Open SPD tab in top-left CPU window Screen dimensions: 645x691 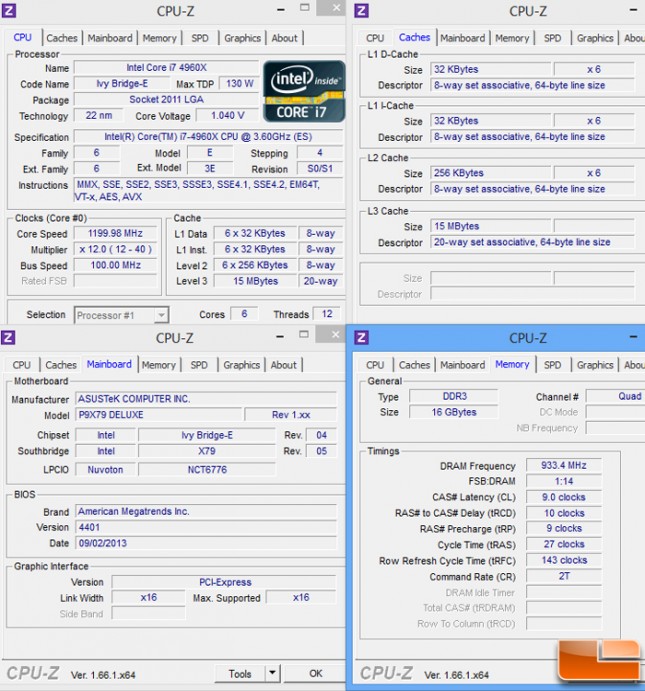pyautogui.click(x=200, y=38)
